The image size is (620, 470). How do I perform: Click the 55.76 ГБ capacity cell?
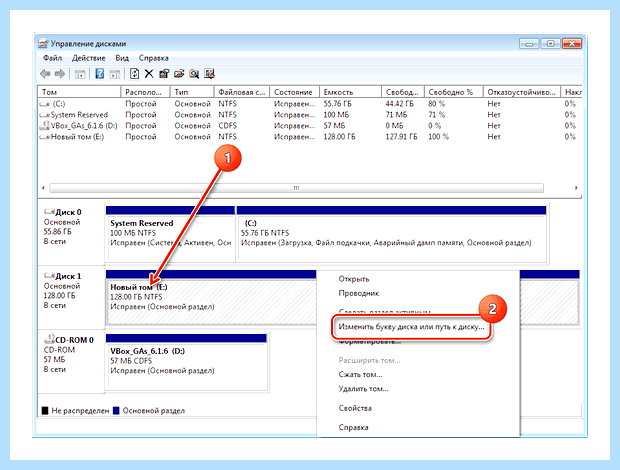tap(338, 104)
